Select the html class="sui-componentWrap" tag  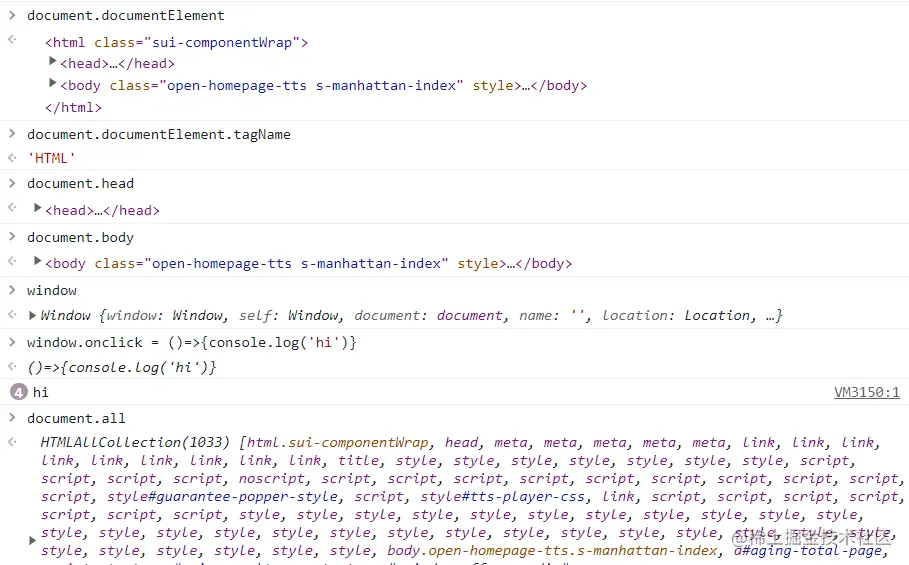click(176, 42)
